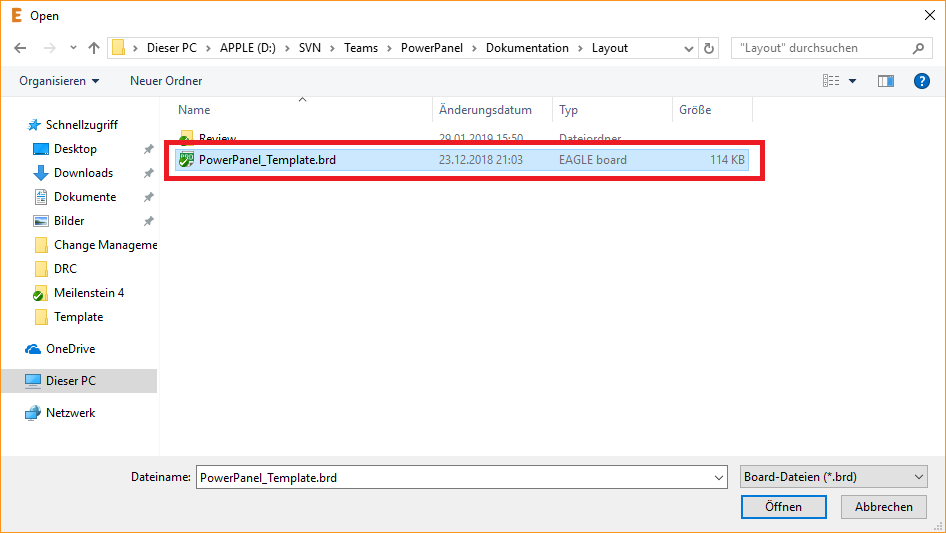Select the PowerPanel_Template.brd file
The image size is (946, 533).
click(267, 160)
